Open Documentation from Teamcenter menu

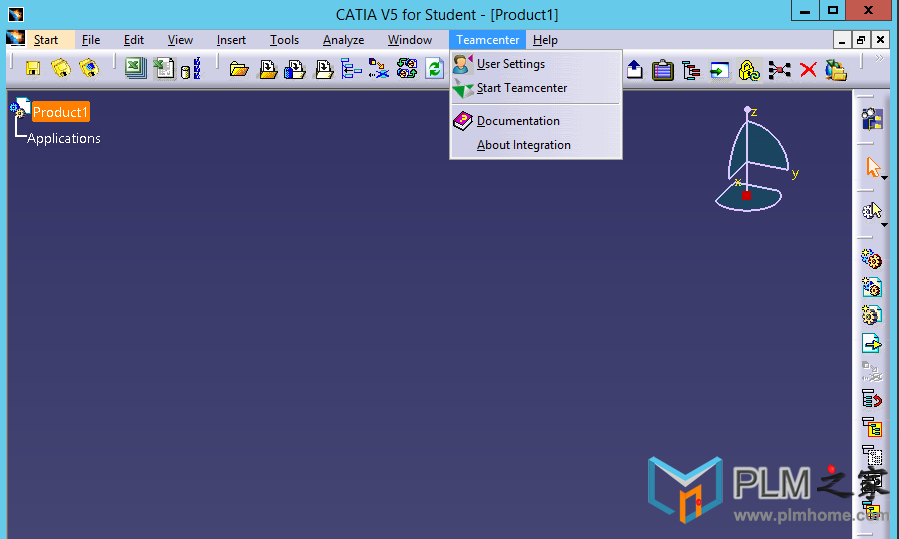[536, 121]
